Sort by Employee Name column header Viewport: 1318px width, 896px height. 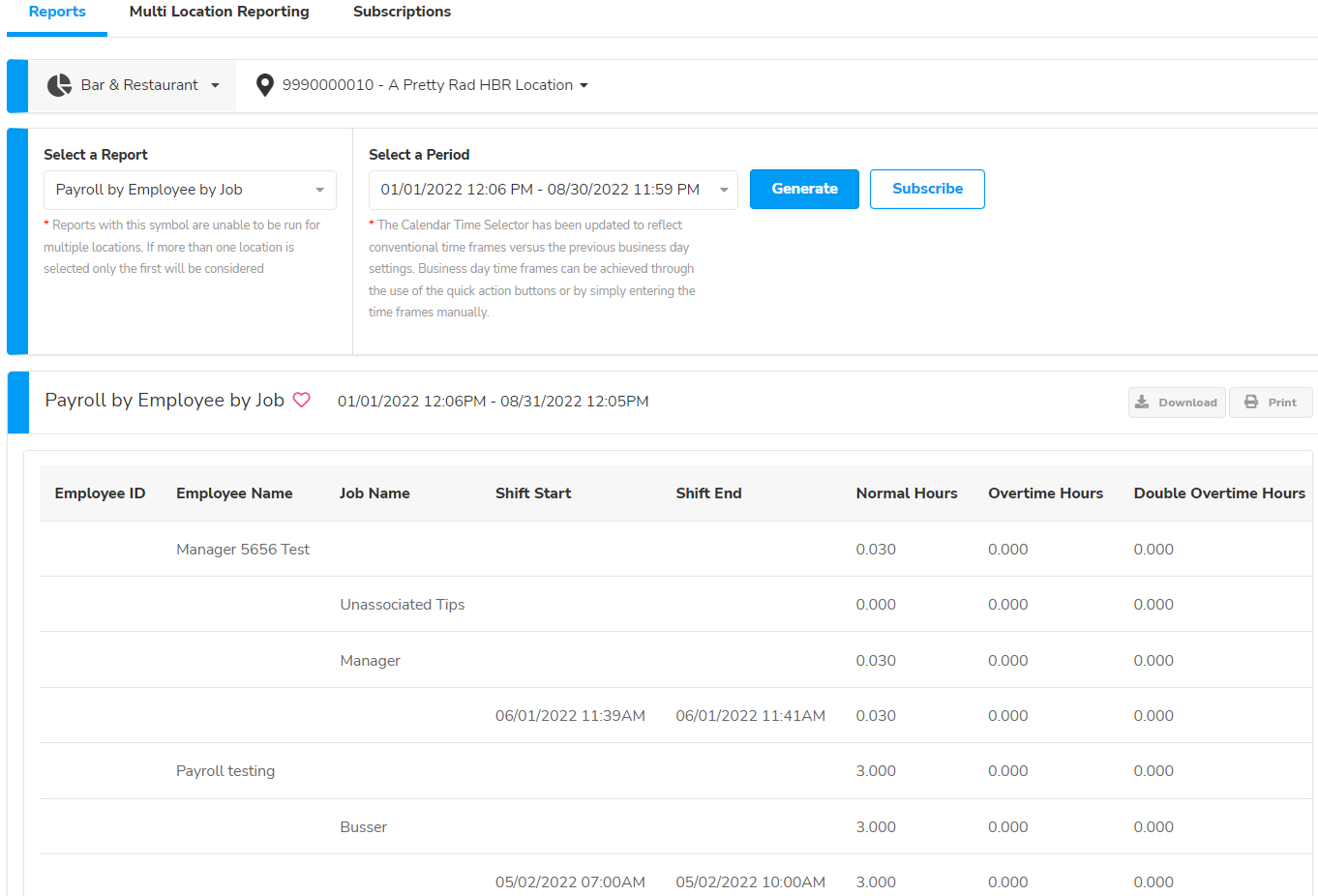coord(234,493)
